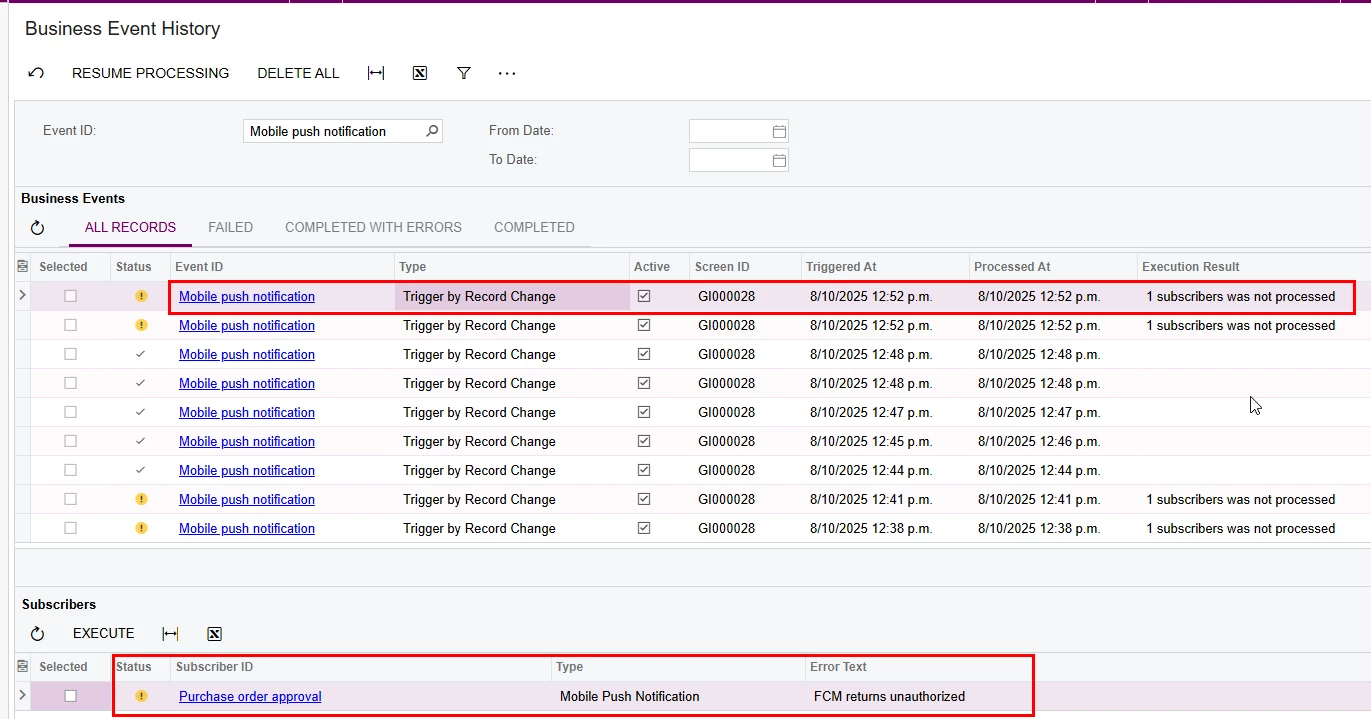
Task: Click the warning status icon of the 12:38 p.m. event
Action: point(141,528)
